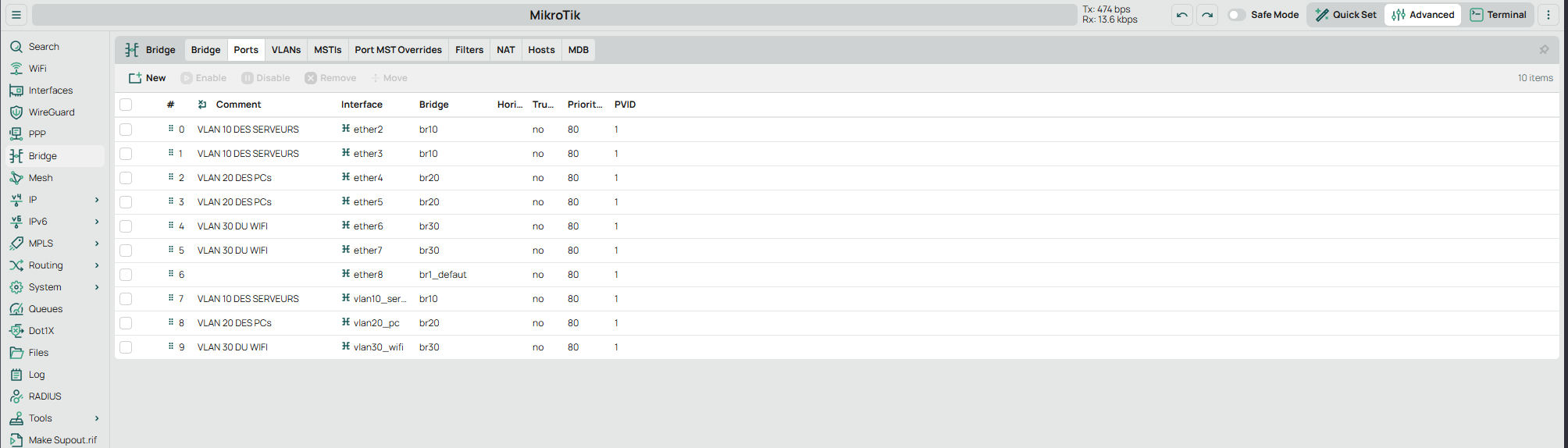Expand the IP submenu
1568x448 pixels.
coord(97,200)
